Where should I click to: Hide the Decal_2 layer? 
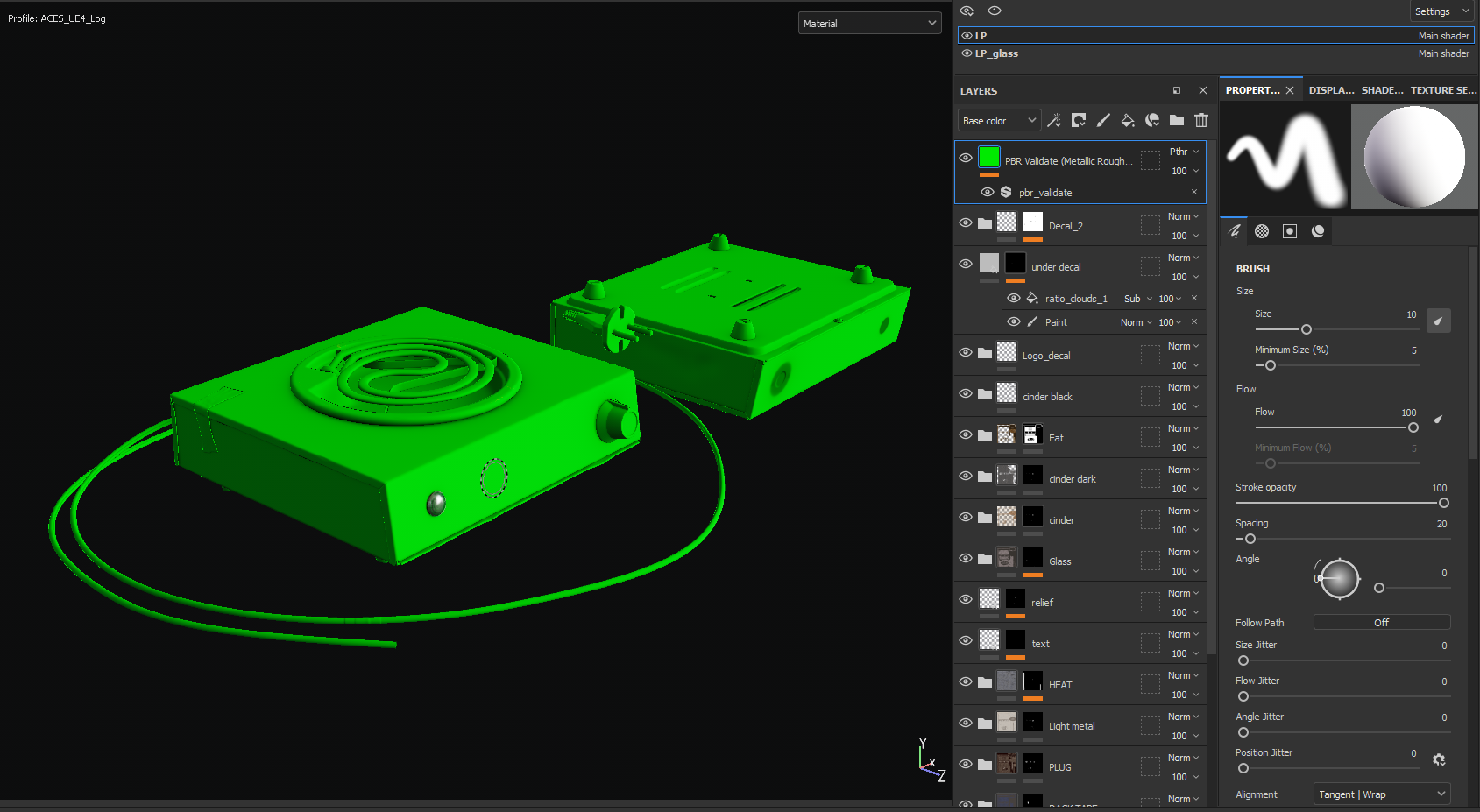click(x=966, y=223)
